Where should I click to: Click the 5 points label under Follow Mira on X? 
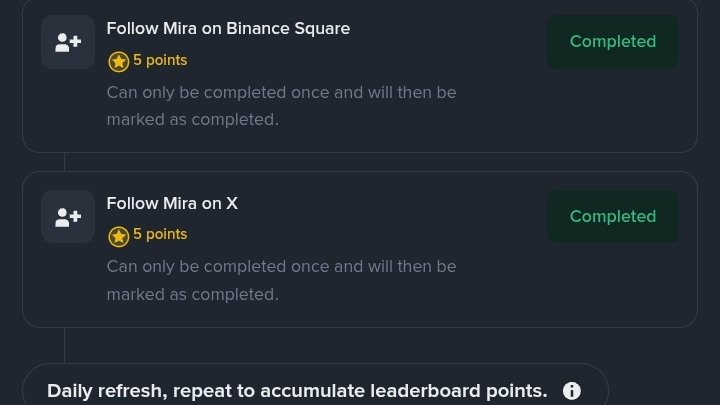160,235
